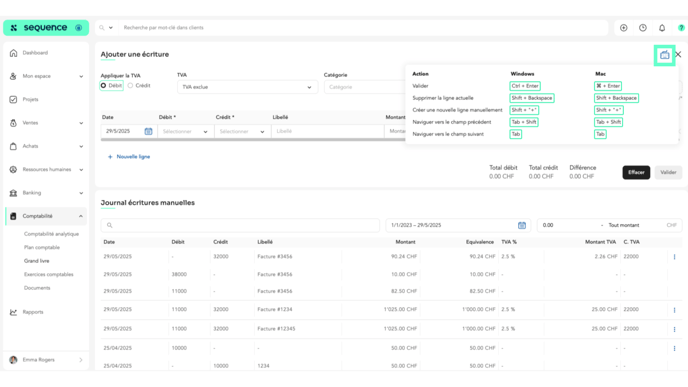688x387 pixels.
Task: Click the Banking building icon
Action: coord(14,193)
